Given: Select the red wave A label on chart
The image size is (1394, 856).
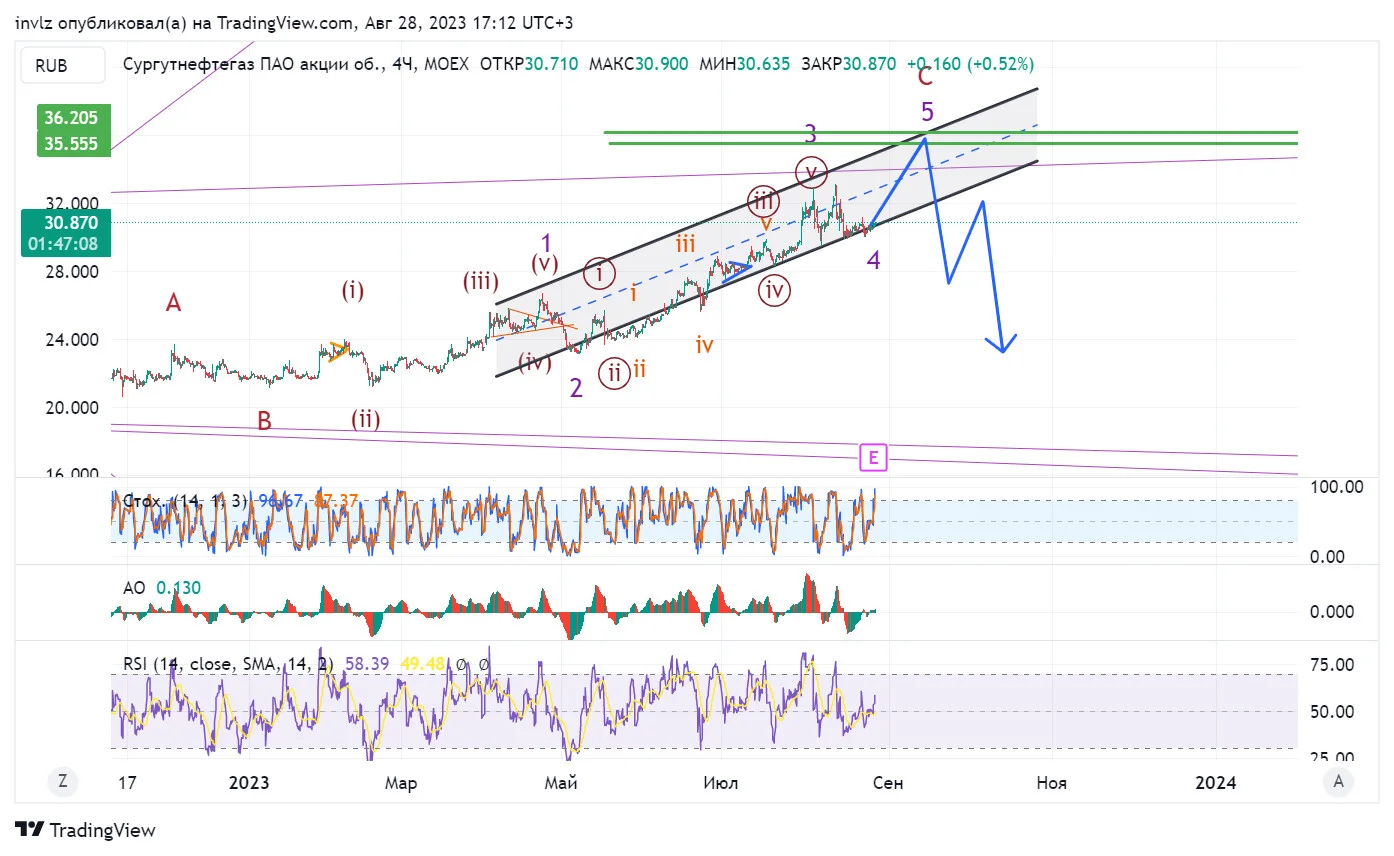Looking at the screenshot, I should point(173,303).
